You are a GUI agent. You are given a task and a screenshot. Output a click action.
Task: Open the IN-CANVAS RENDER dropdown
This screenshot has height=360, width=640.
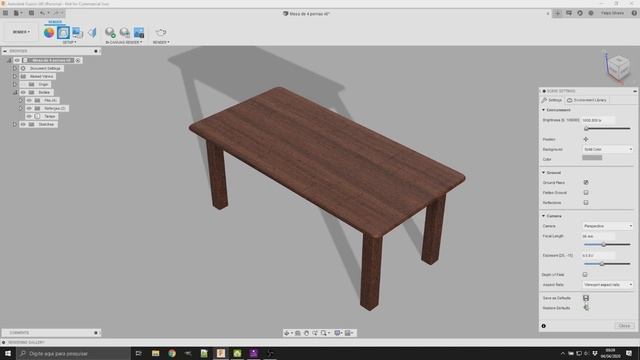click(x=124, y=42)
